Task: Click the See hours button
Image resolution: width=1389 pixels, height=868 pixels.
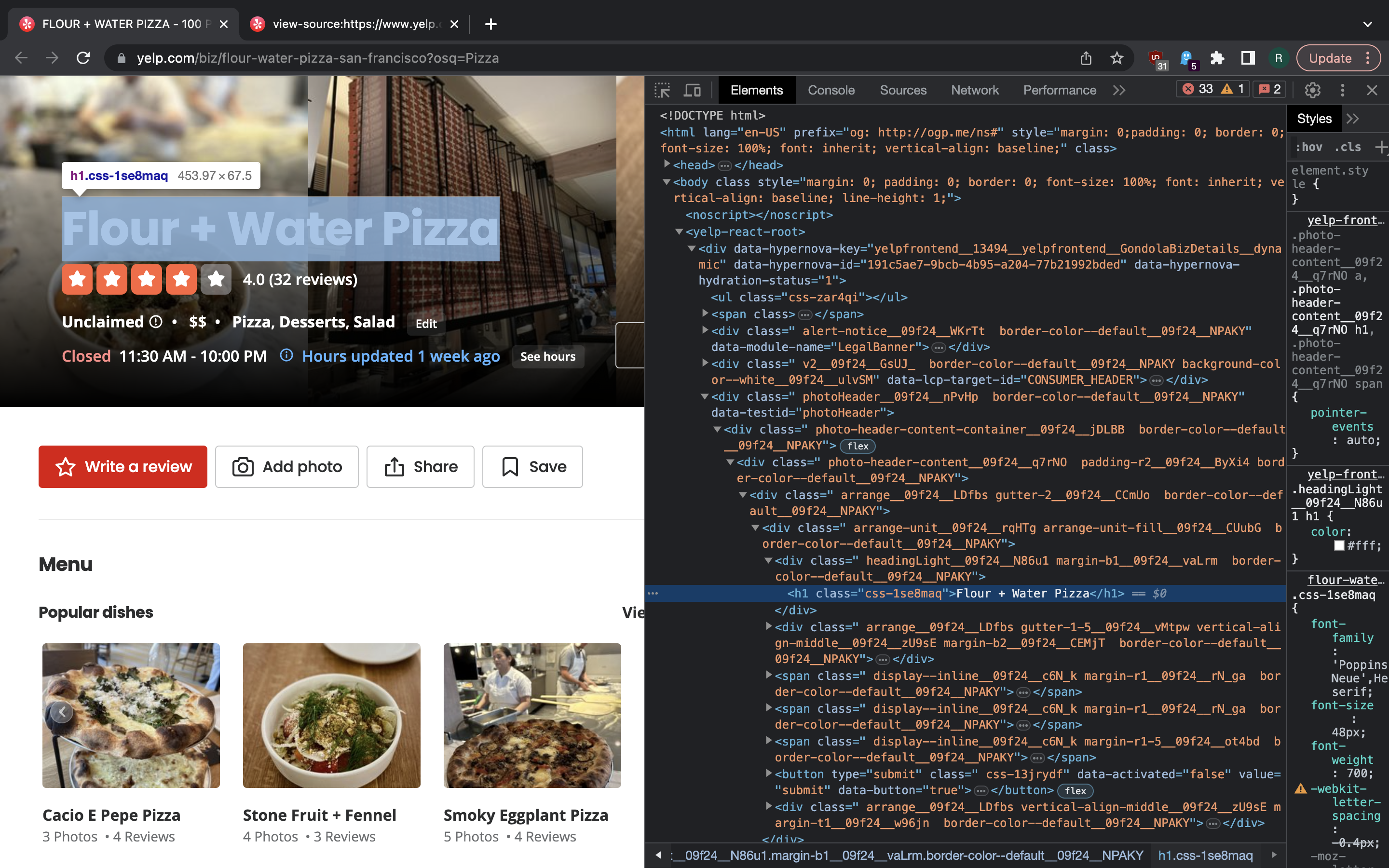Action: point(548,356)
